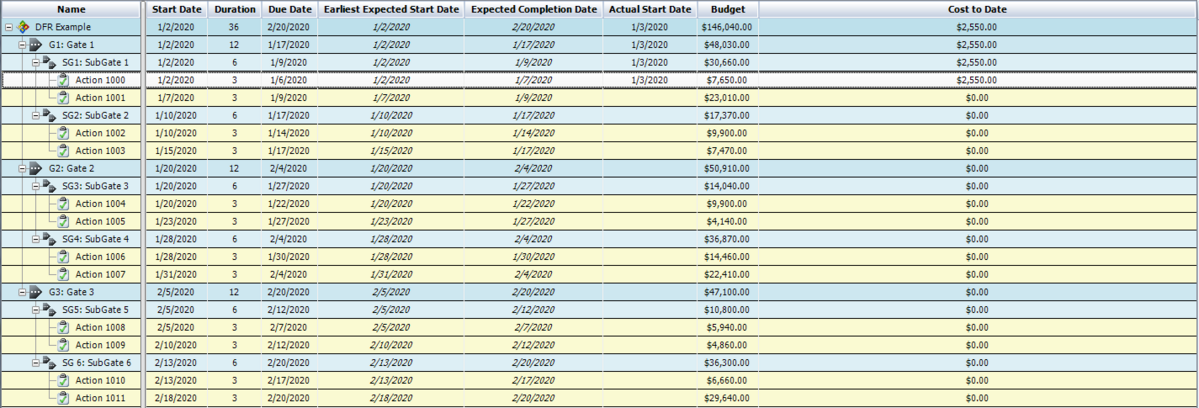Click the $29,640.00 budget for Action 1011
1199x408 pixels.
[x=727, y=398]
